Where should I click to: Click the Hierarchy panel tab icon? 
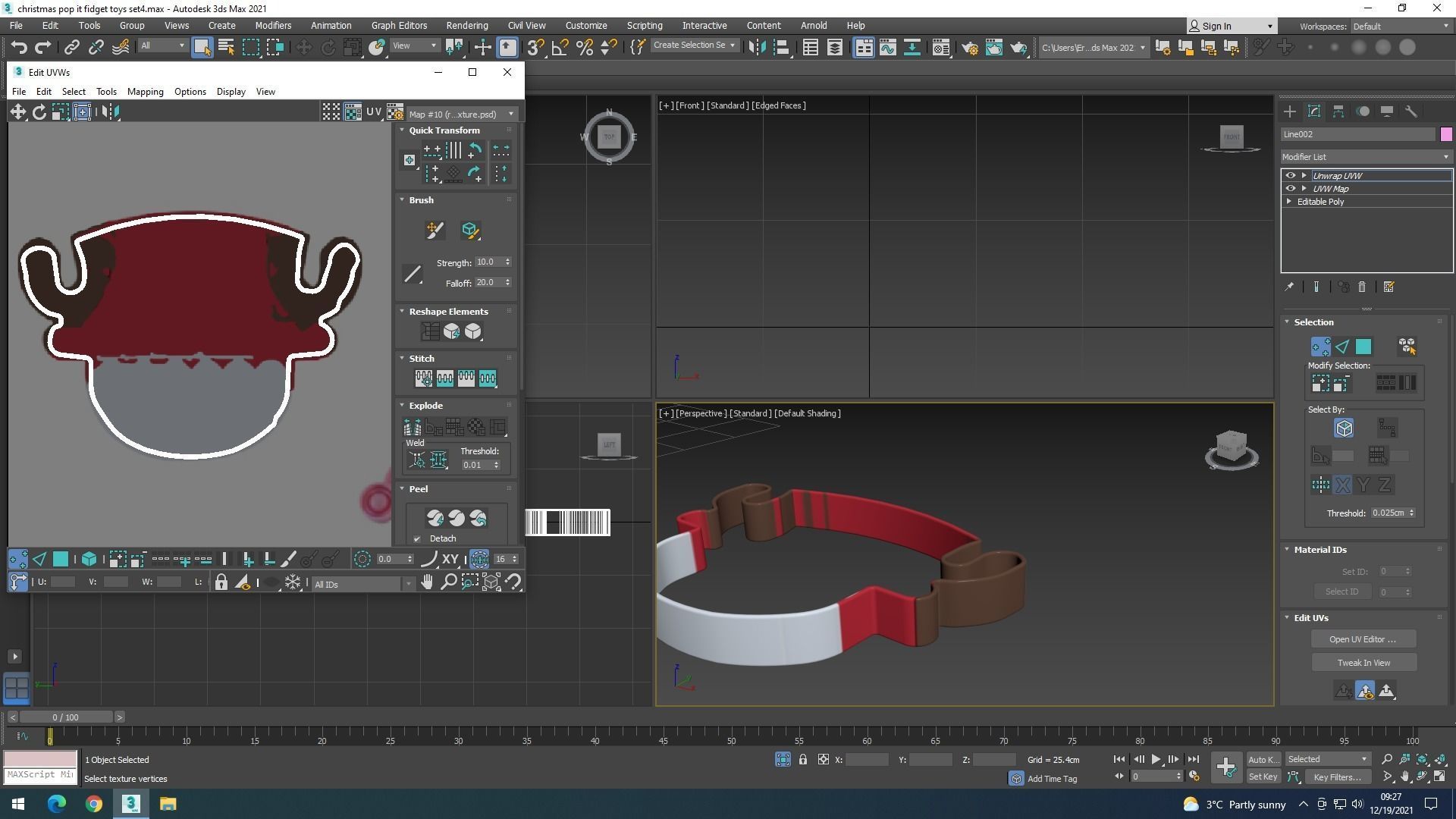[1338, 111]
